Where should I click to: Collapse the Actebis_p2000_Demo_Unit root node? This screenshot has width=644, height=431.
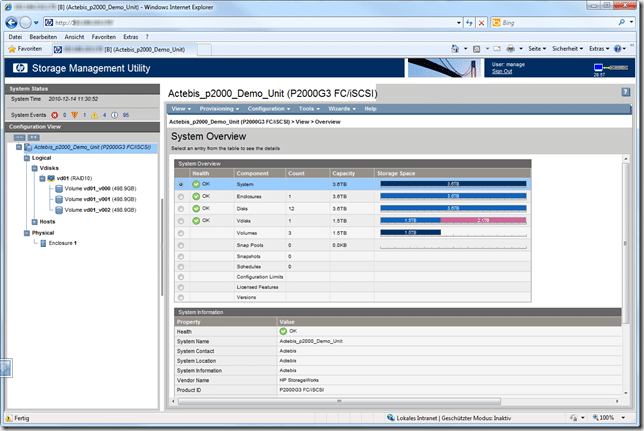click(x=19, y=147)
